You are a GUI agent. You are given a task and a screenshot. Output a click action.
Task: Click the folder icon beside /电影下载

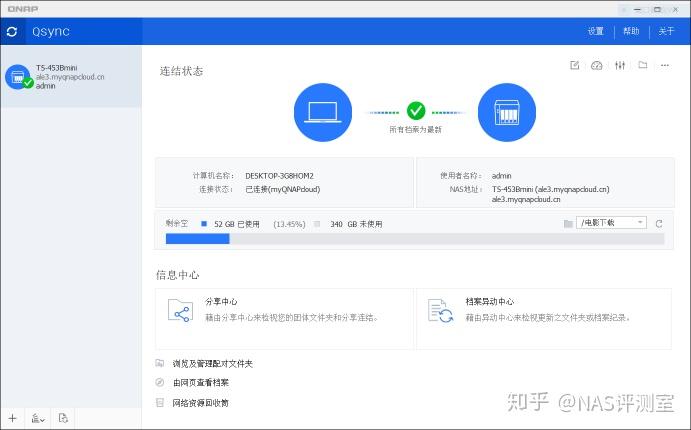(568, 224)
